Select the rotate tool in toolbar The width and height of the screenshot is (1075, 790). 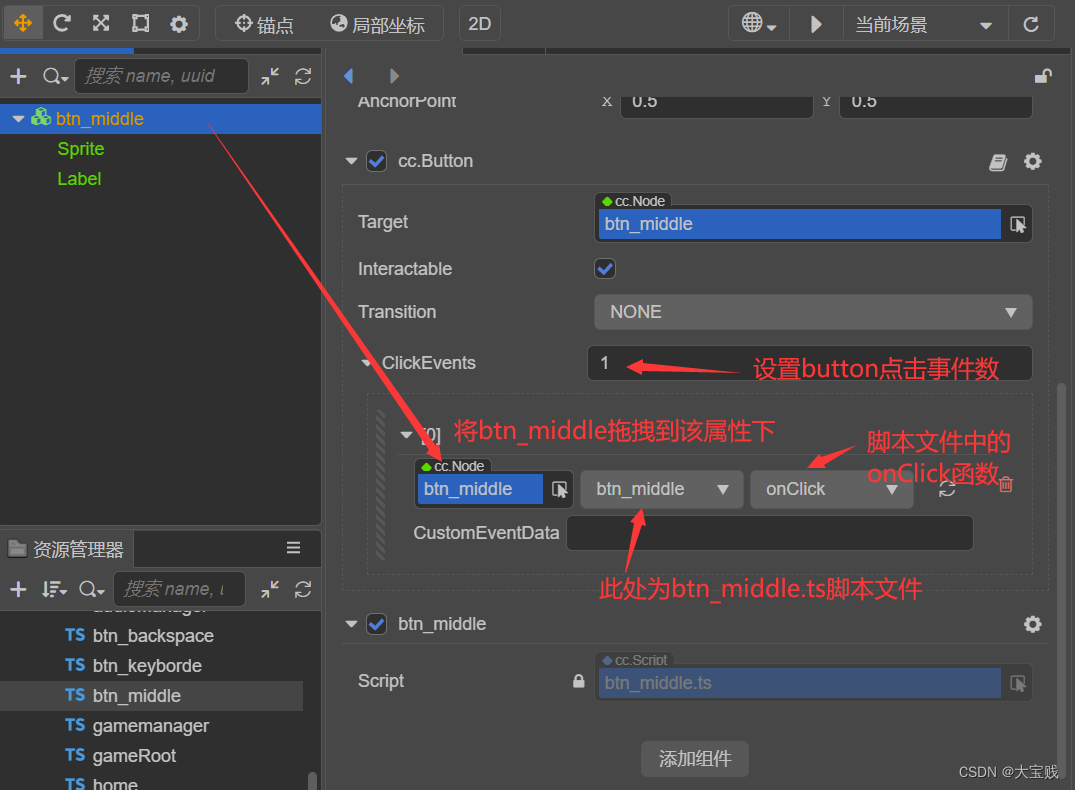(x=62, y=23)
